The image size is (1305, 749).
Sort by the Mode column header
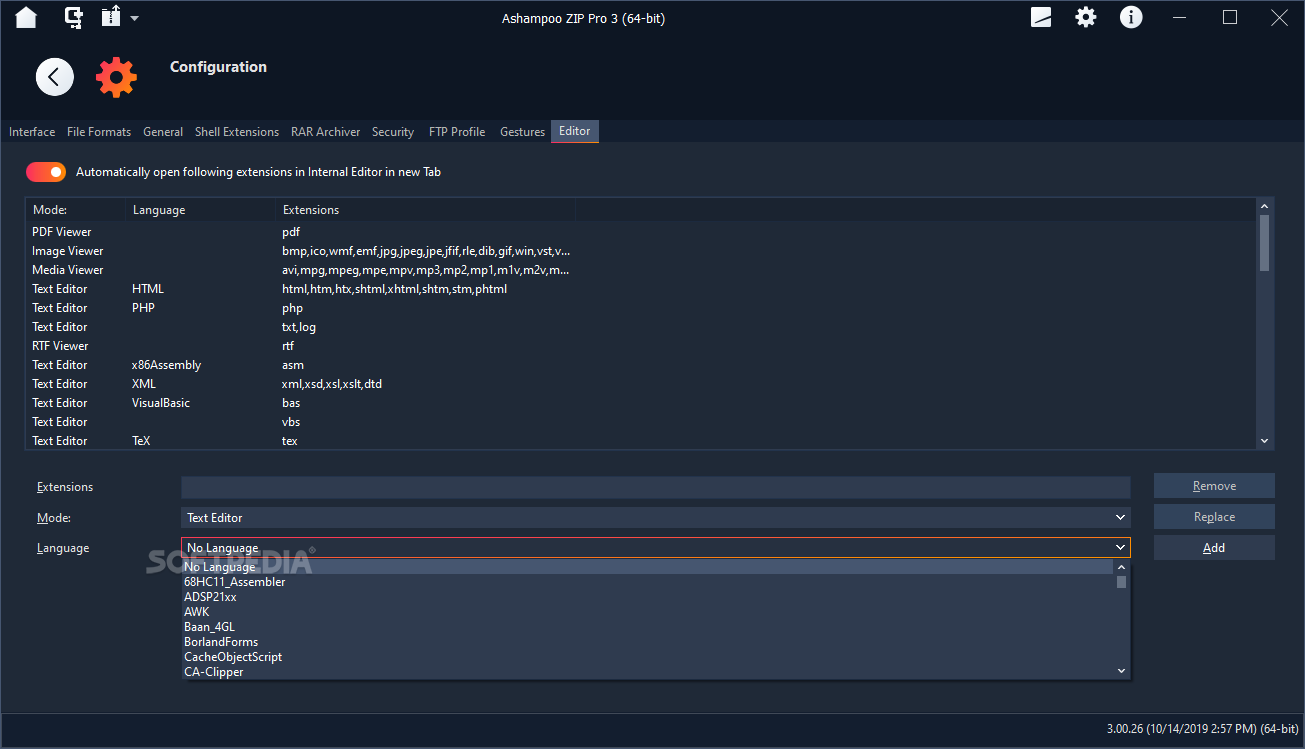[76, 210]
